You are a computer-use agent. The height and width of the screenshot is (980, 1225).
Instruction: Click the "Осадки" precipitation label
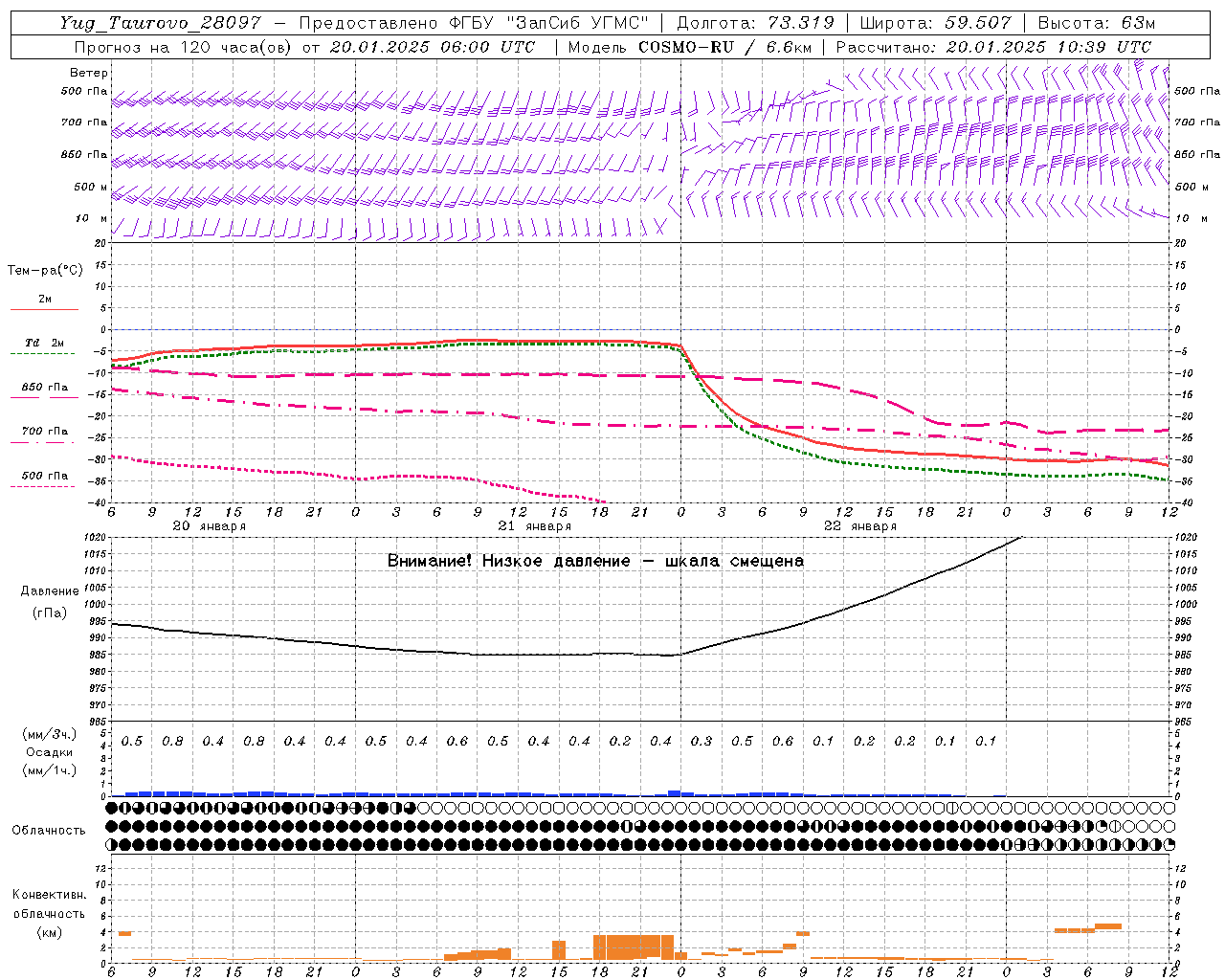coord(49,752)
